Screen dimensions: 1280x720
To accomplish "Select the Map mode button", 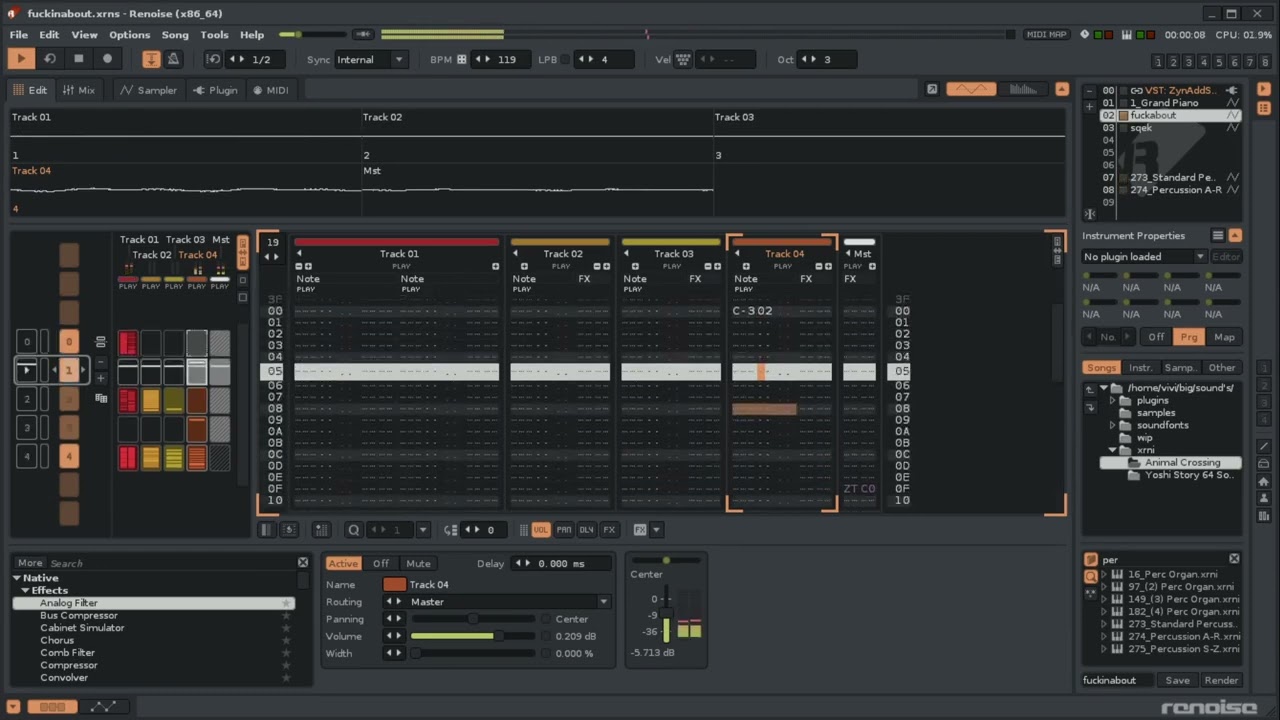I will click(1224, 337).
